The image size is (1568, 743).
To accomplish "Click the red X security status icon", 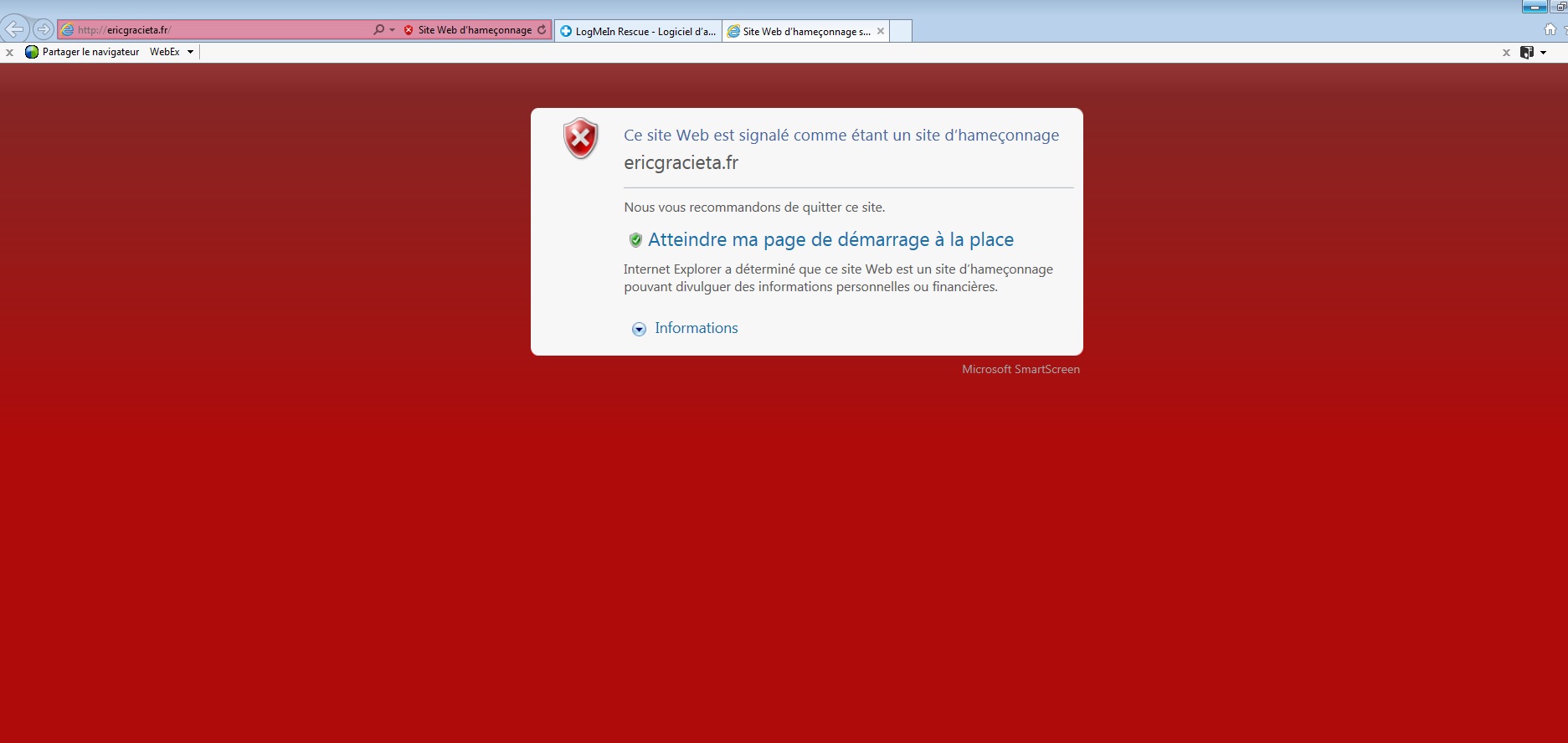I will [x=409, y=30].
